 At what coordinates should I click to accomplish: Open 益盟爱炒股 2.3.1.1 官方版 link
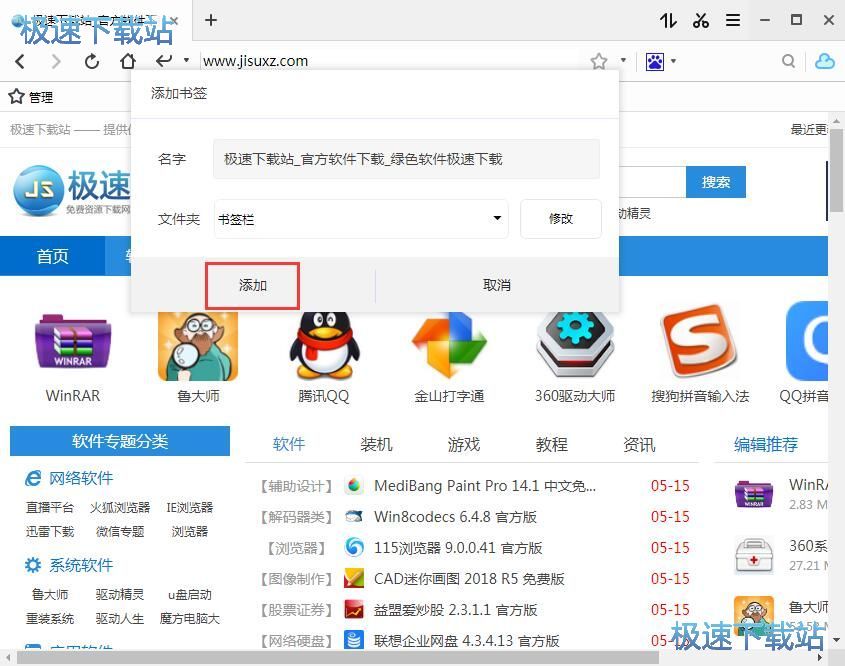(x=455, y=610)
